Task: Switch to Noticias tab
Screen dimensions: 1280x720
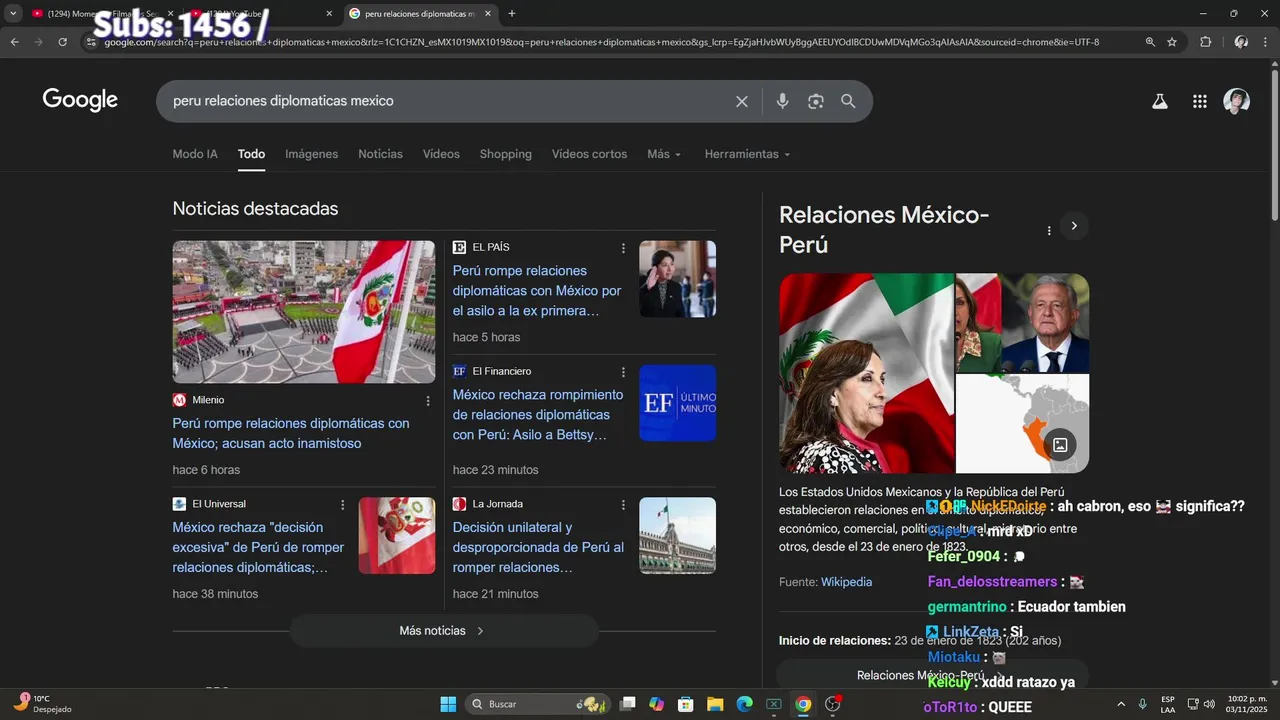Action: pos(380,154)
